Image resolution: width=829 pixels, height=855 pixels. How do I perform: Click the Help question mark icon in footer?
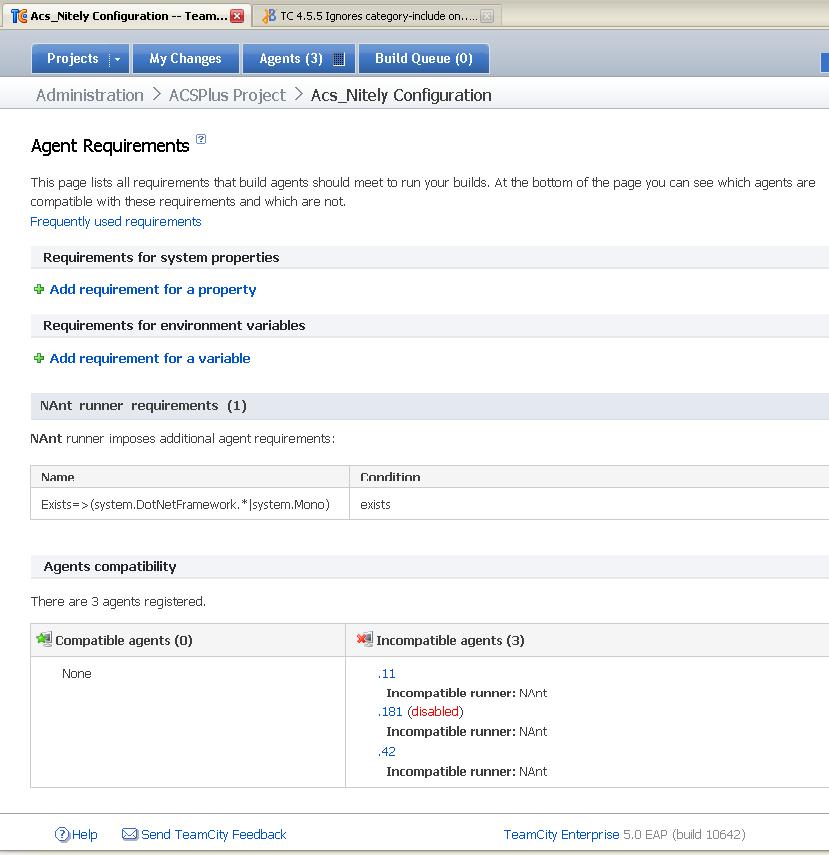tap(62, 834)
